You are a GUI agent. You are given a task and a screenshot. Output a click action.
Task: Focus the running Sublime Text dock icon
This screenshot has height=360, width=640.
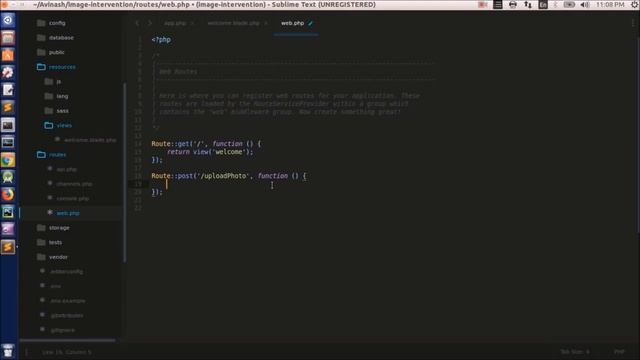click(8, 247)
